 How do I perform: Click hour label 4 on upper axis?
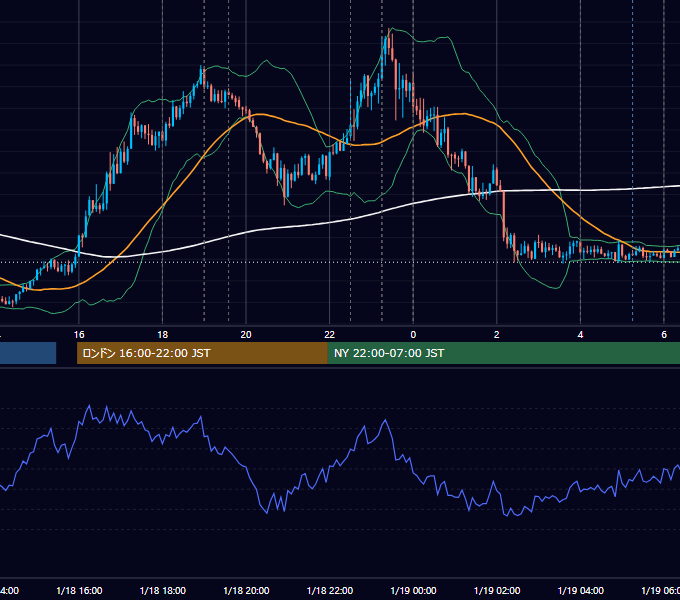click(x=580, y=335)
